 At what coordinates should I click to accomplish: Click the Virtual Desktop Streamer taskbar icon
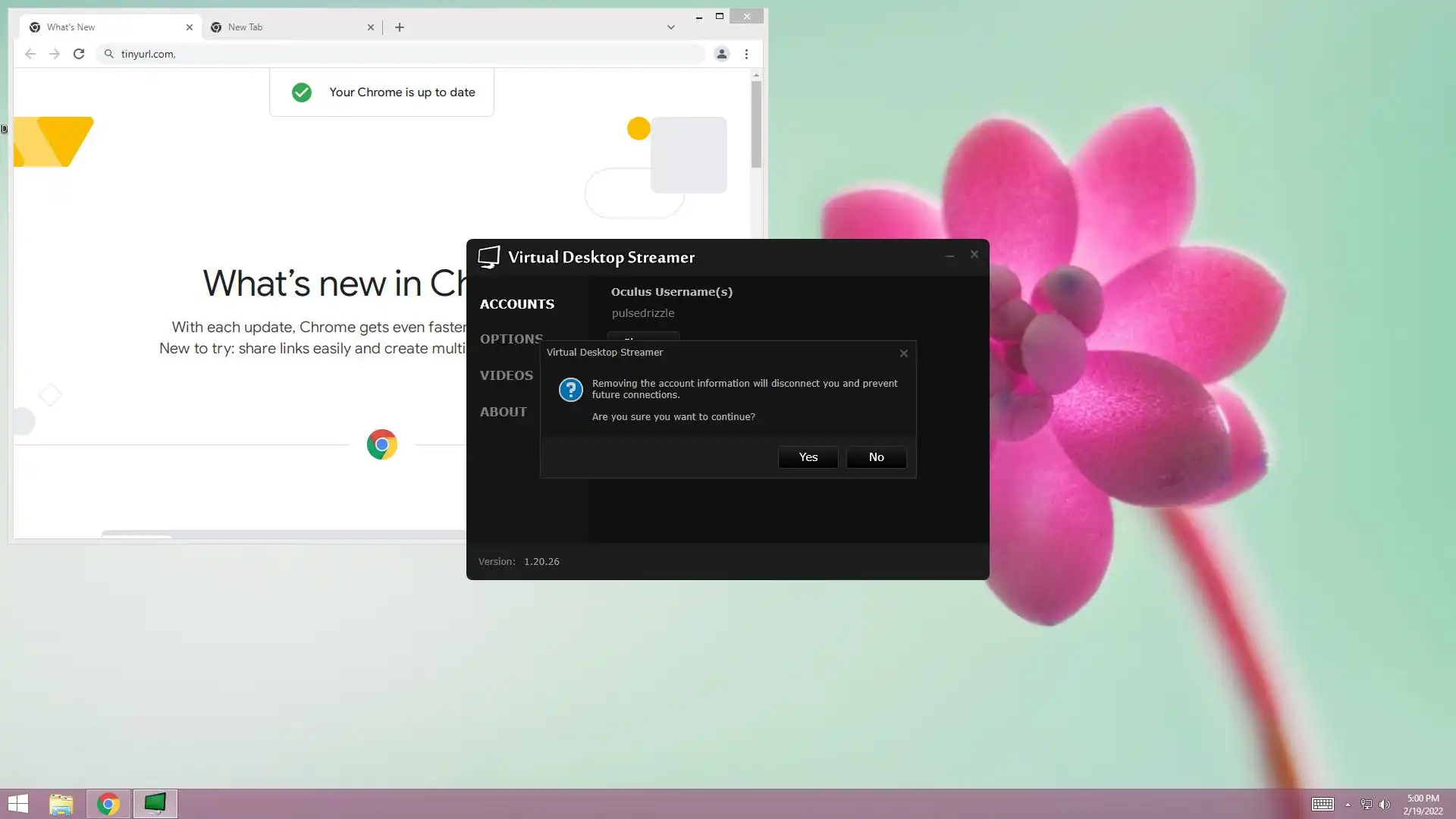click(155, 803)
